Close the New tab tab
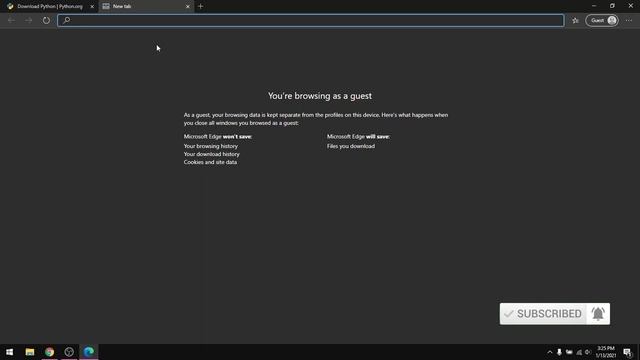This screenshot has height=360, width=640. click(188, 7)
